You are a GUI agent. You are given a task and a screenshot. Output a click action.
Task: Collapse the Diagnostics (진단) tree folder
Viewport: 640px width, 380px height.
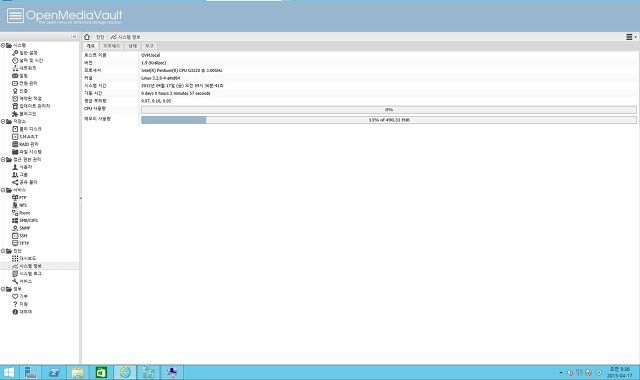tap(3, 251)
